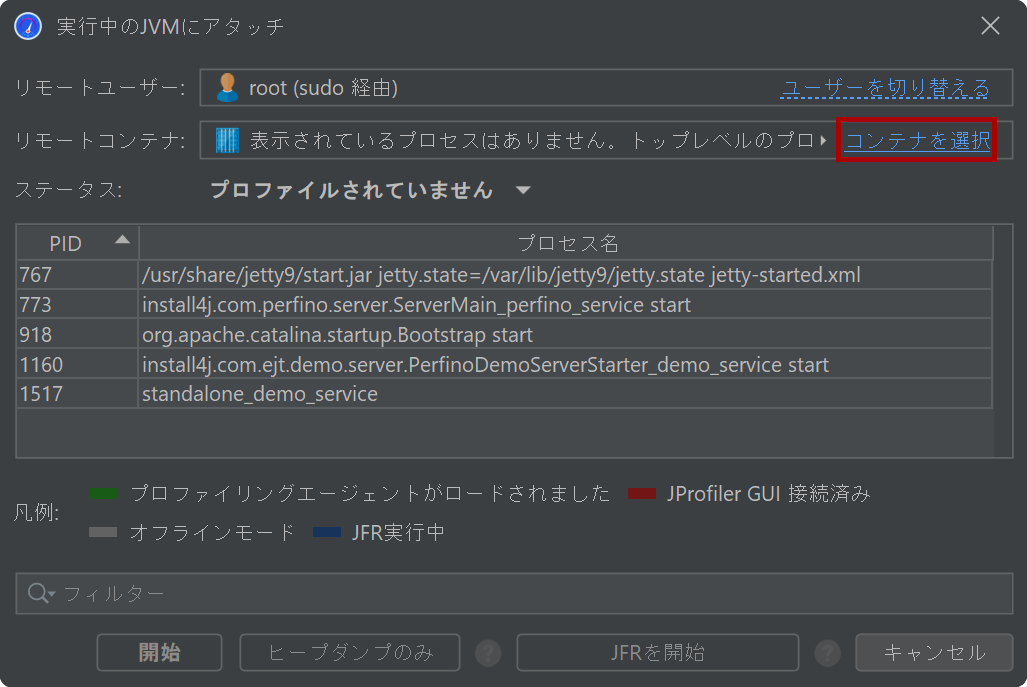
Task: Select the PerfinoDemoServerStarter process row
Action: (x=504, y=365)
